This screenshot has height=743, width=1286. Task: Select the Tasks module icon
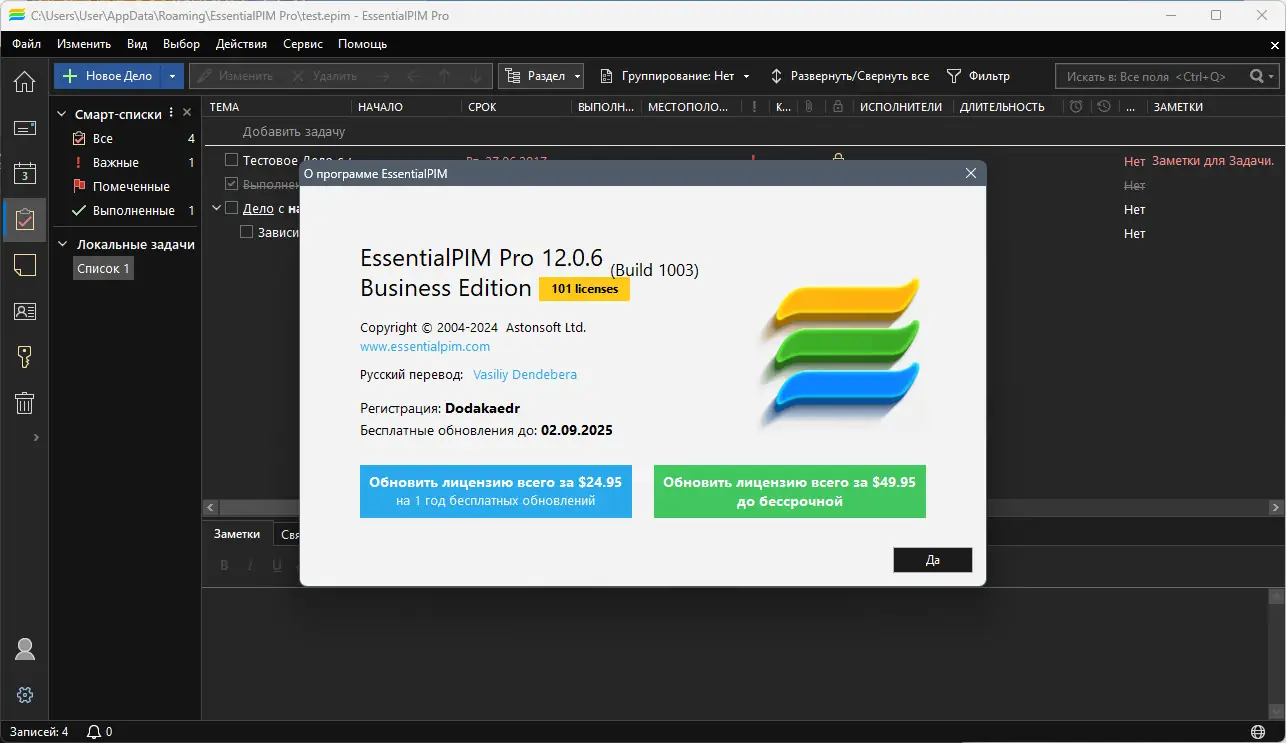coord(24,219)
